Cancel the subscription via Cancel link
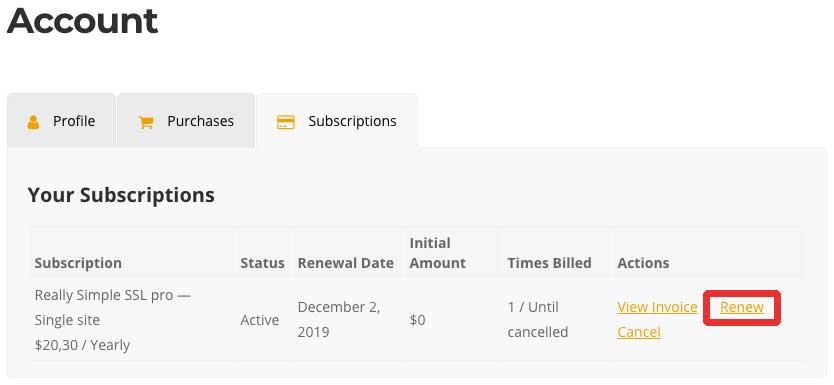This screenshot has height=385, width=834. click(639, 332)
